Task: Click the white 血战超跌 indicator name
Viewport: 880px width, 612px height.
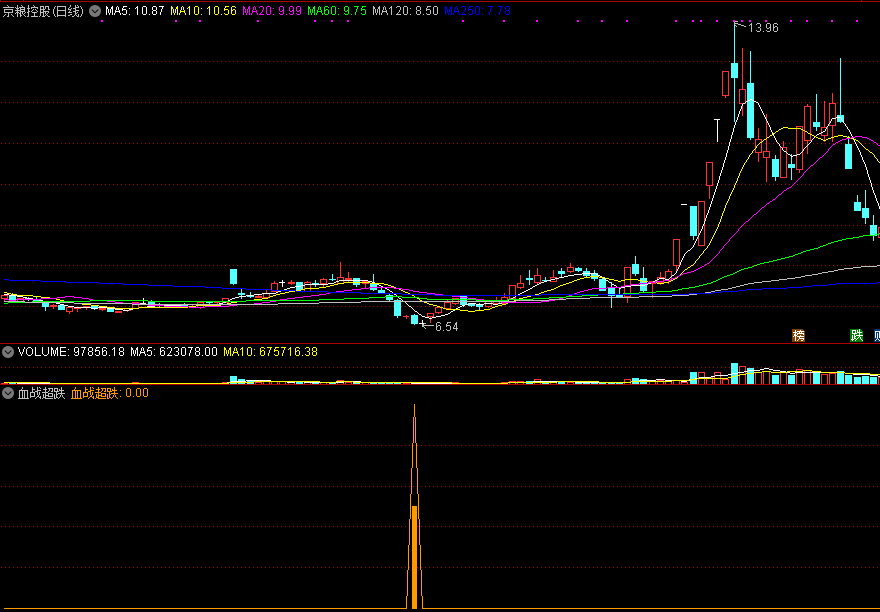Action: coord(42,393)
